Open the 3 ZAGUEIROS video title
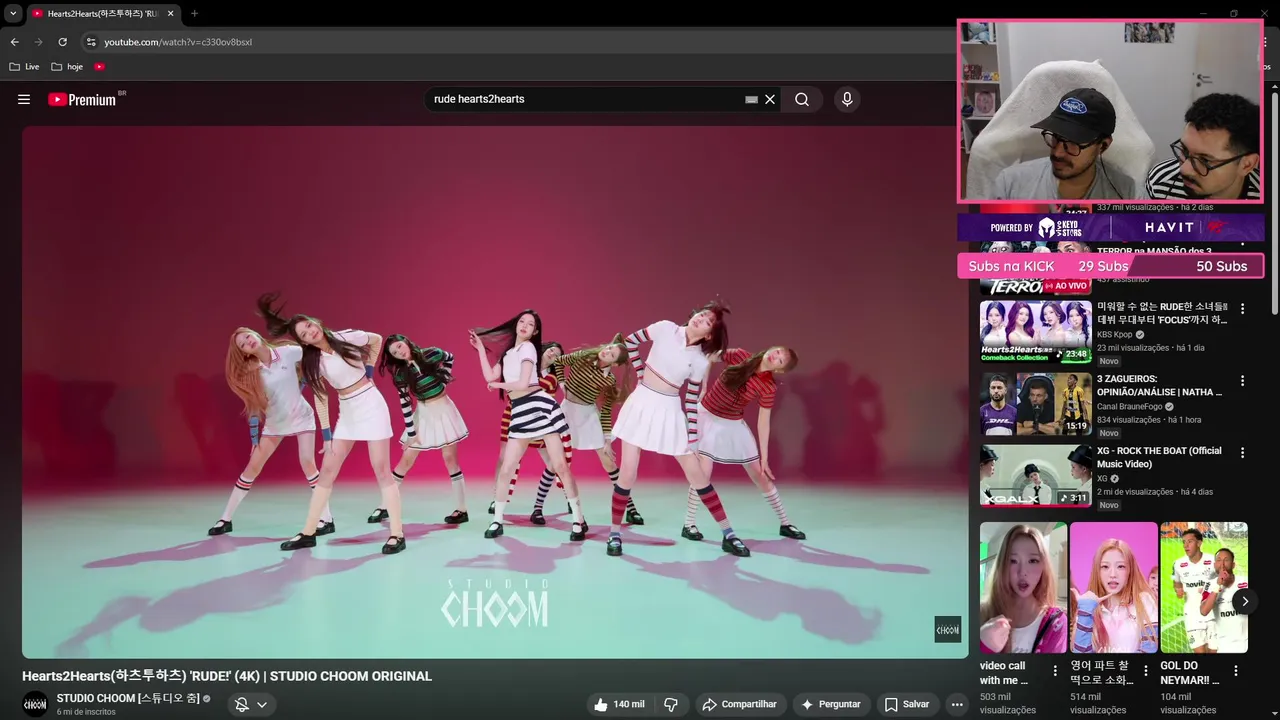 [x=1159, y=386]
